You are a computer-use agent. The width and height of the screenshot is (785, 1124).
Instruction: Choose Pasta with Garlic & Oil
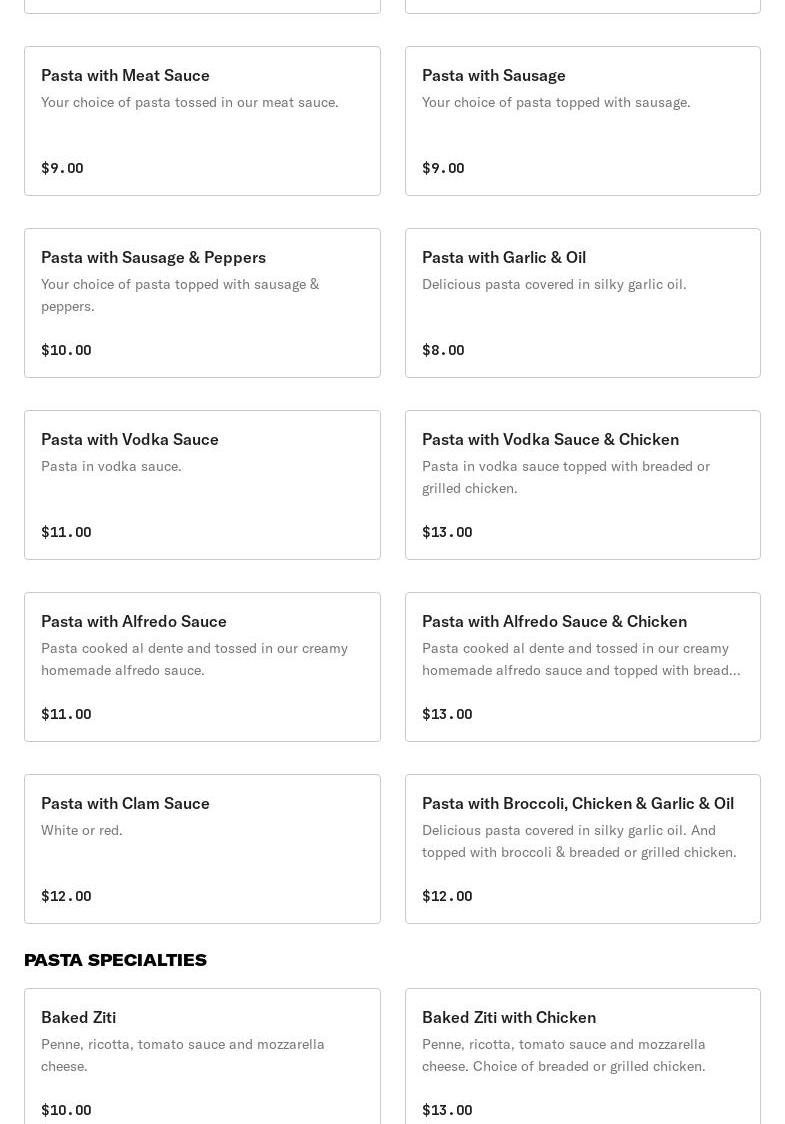582,303
